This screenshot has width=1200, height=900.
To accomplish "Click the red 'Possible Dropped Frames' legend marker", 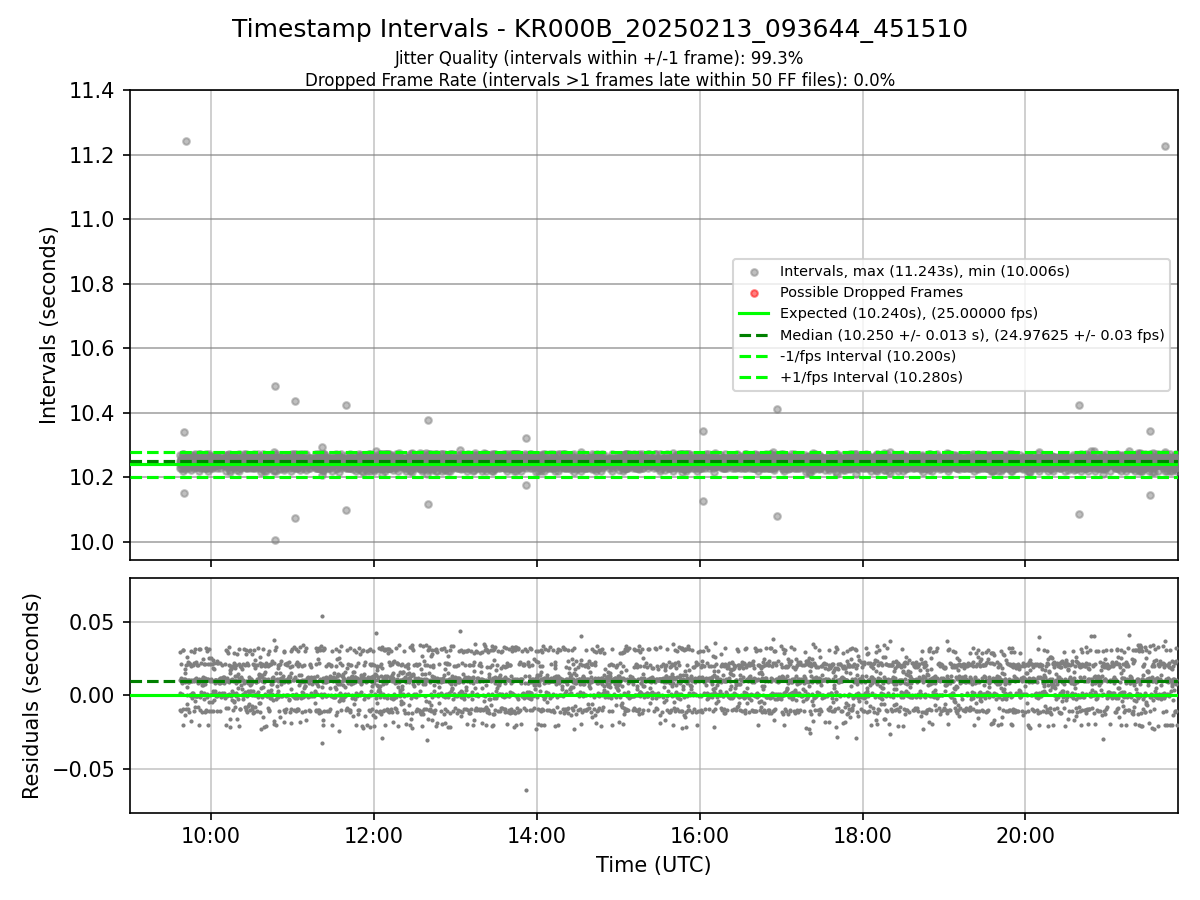I will 754,293.
